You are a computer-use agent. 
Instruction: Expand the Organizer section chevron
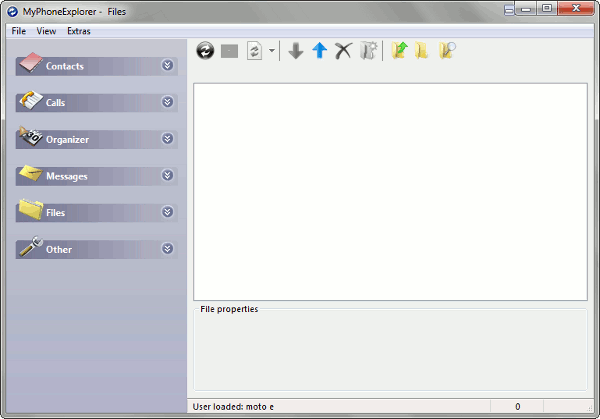[167, 139]
